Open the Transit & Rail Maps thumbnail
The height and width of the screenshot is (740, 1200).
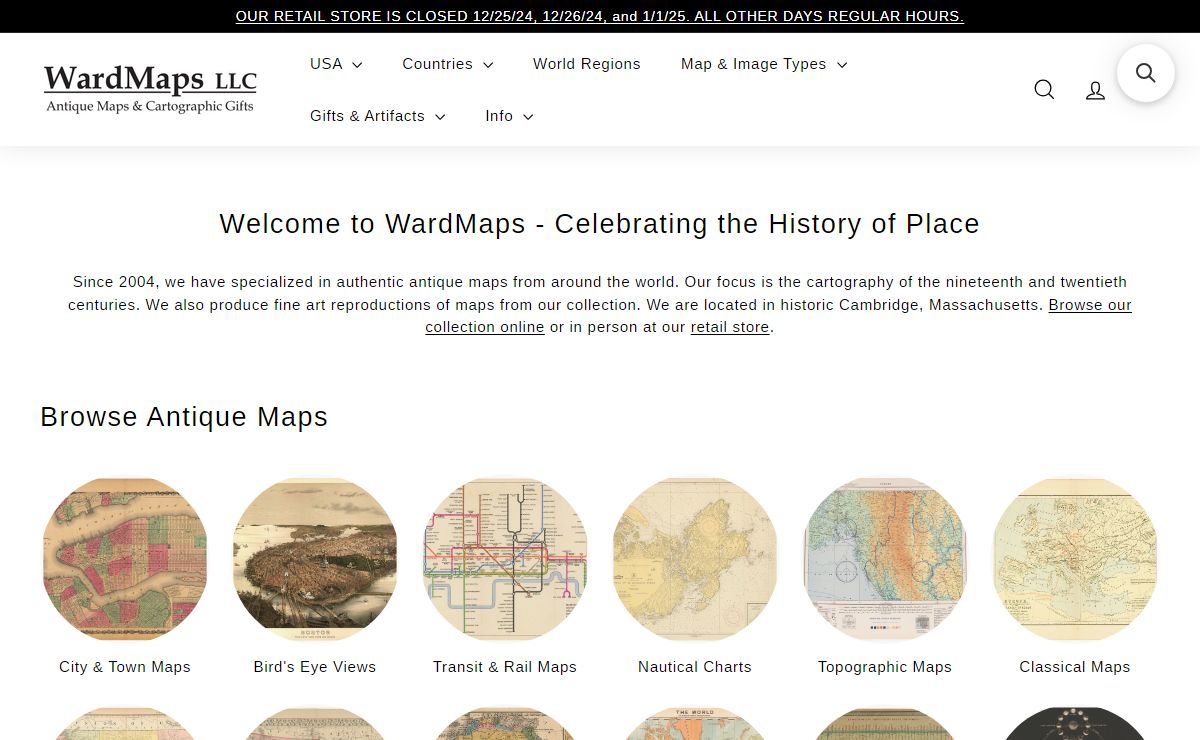[505, 559]
